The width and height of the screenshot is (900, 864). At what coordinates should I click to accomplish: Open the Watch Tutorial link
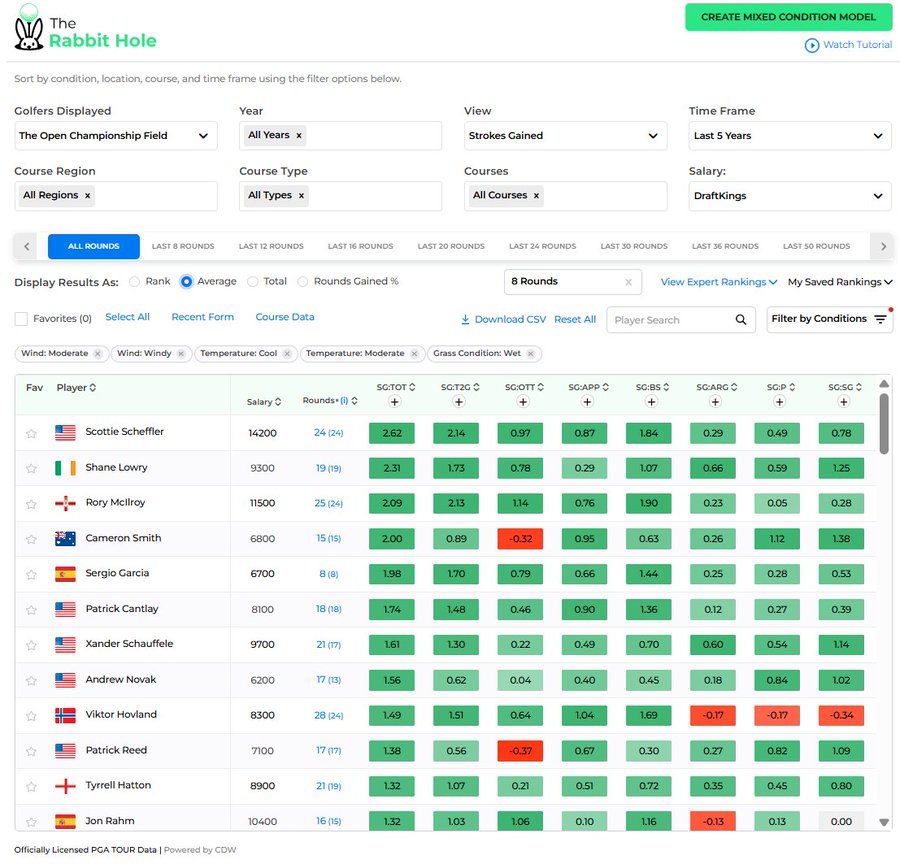pyautogui.click(x=848, y=45)
